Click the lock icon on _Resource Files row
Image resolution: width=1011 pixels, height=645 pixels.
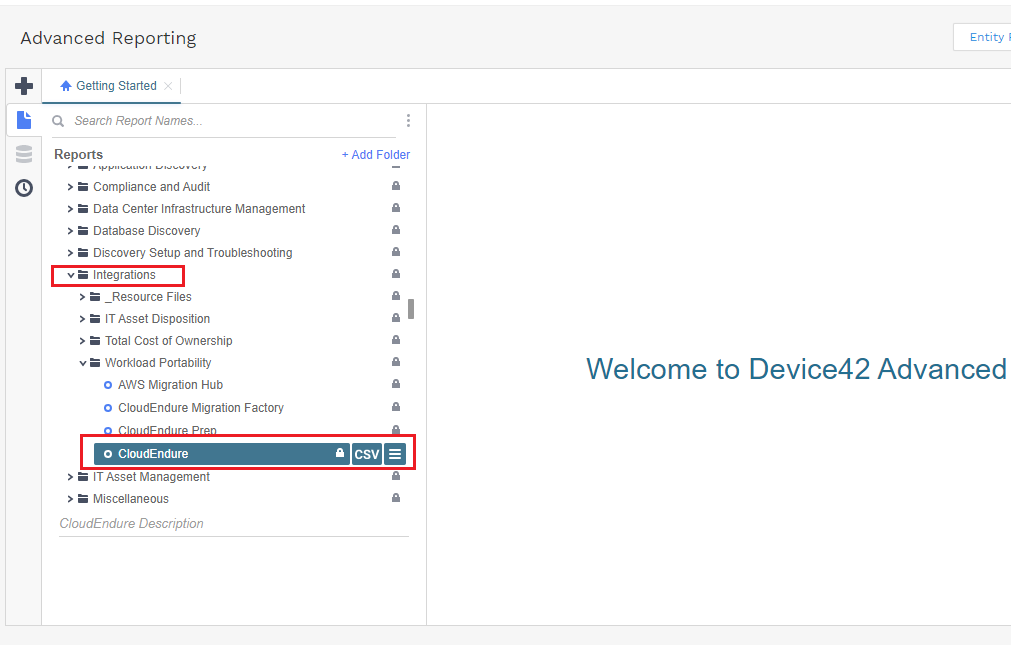coord(396,295)
